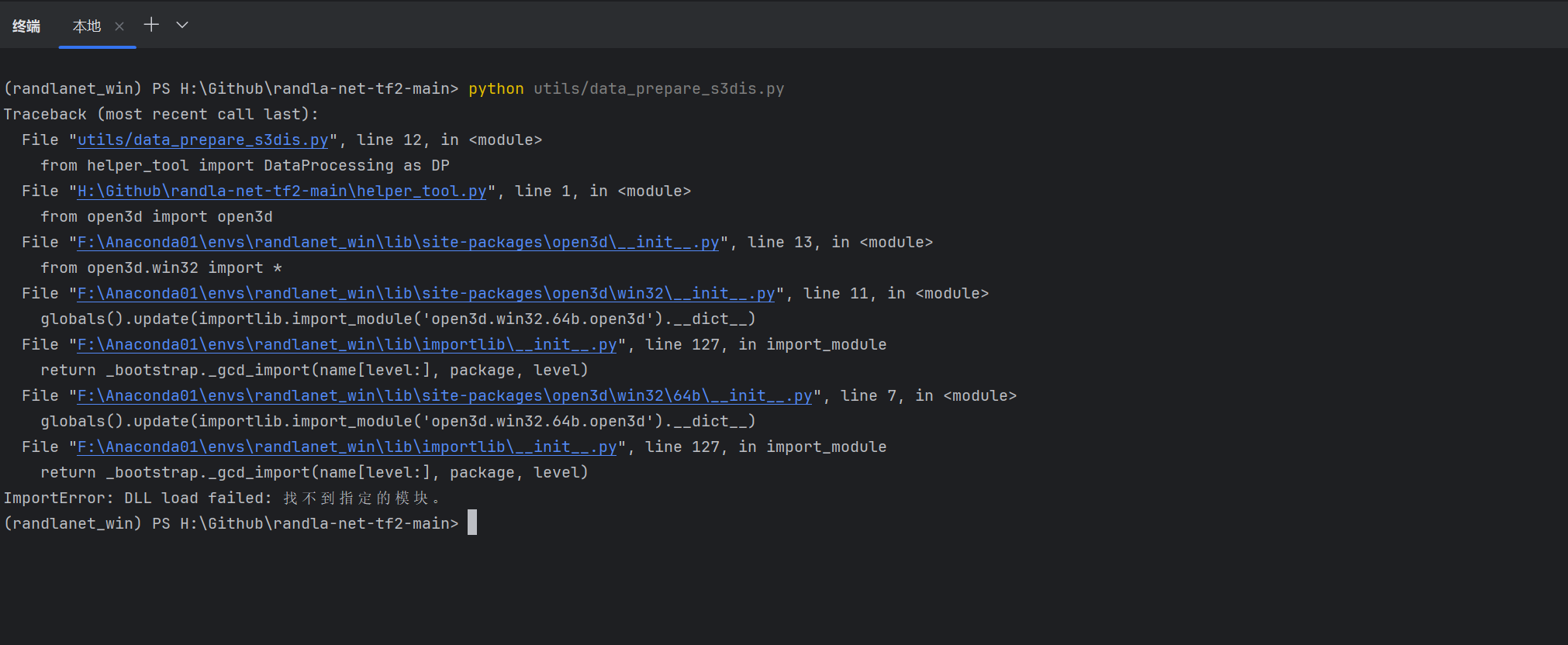Open the utils/data_prepare_s3dis.py traceback link

click(x=202, y=140)
